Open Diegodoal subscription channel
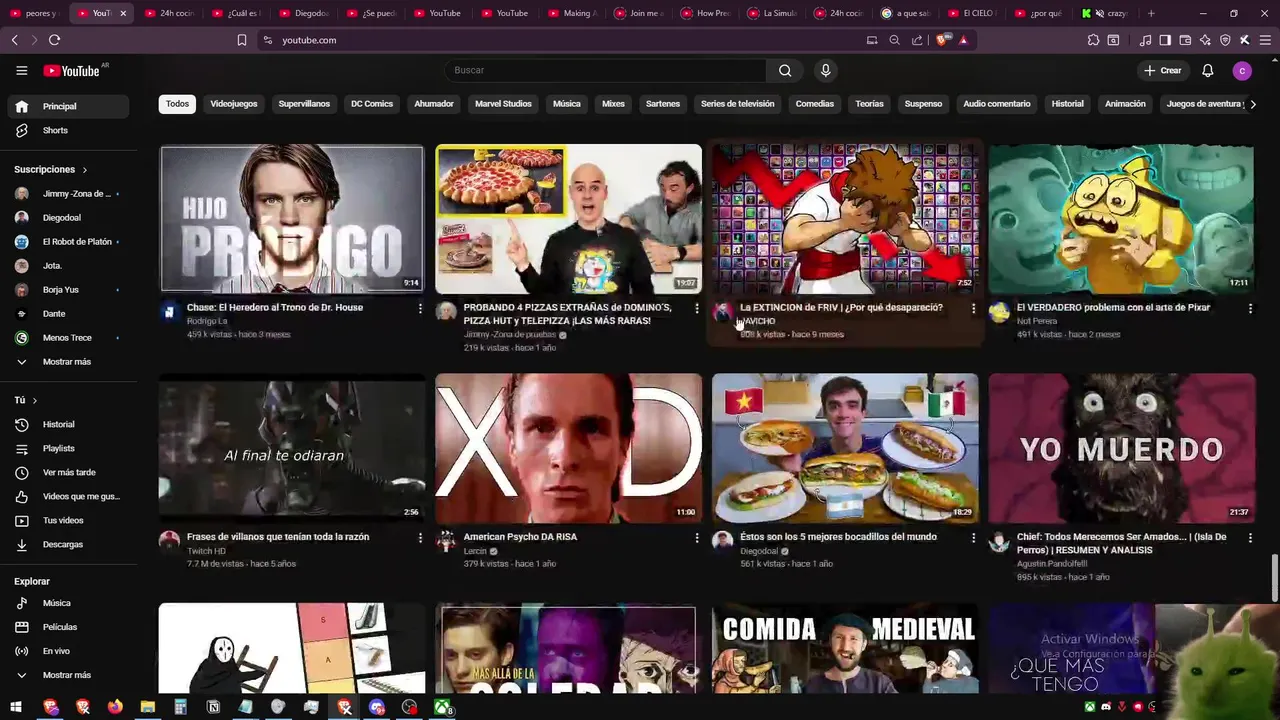This screenshot has width=1280, height=720. (x=69, y=217)
